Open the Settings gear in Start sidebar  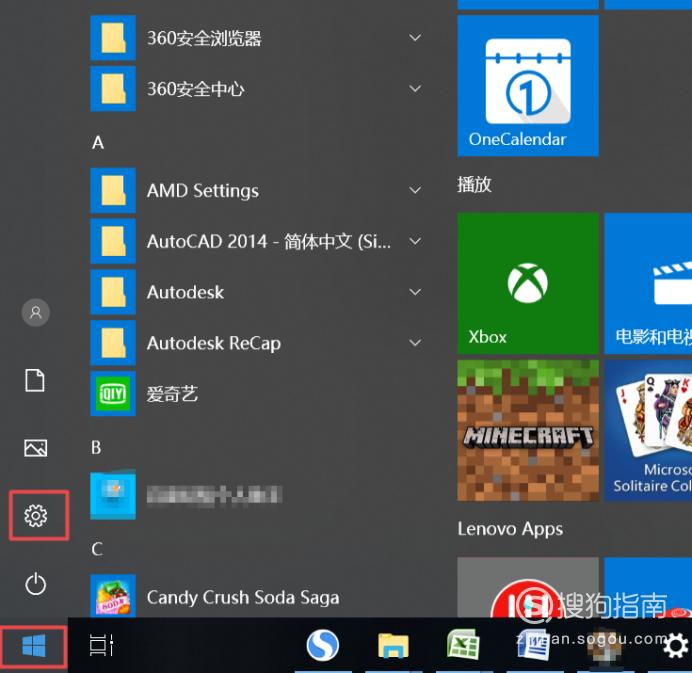36,515
